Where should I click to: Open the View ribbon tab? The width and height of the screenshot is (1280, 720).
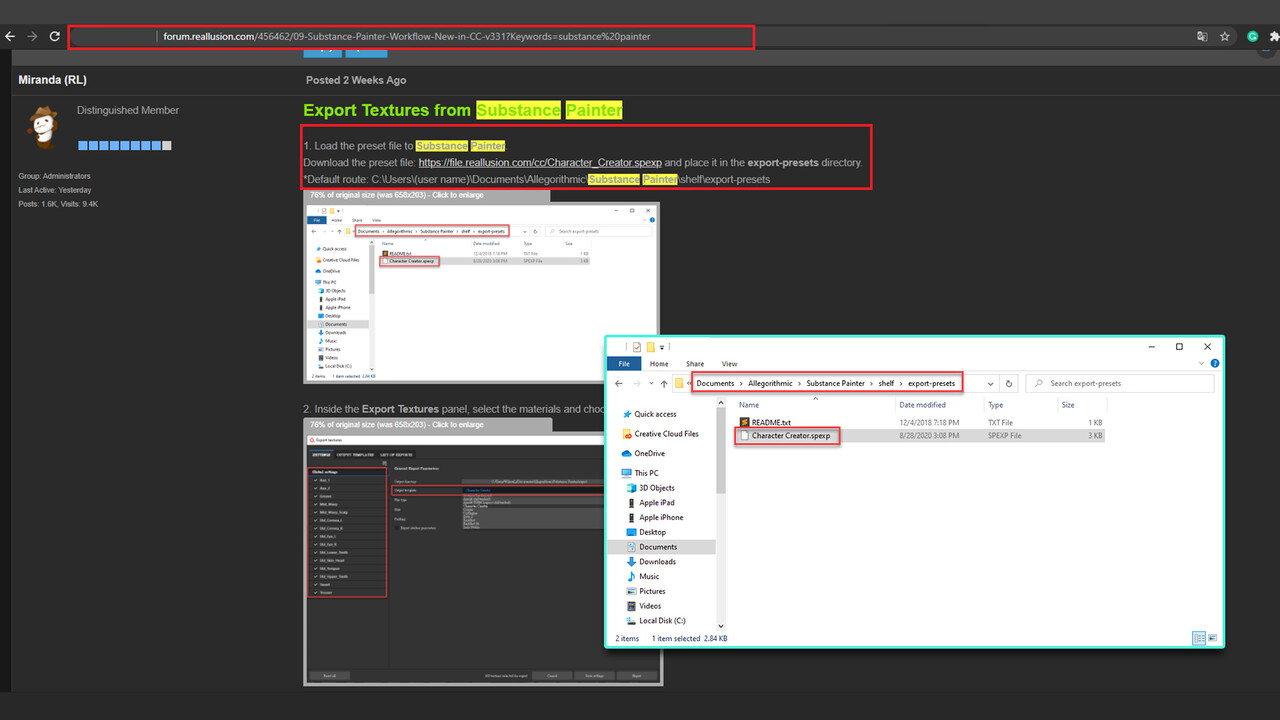point(729,364)
